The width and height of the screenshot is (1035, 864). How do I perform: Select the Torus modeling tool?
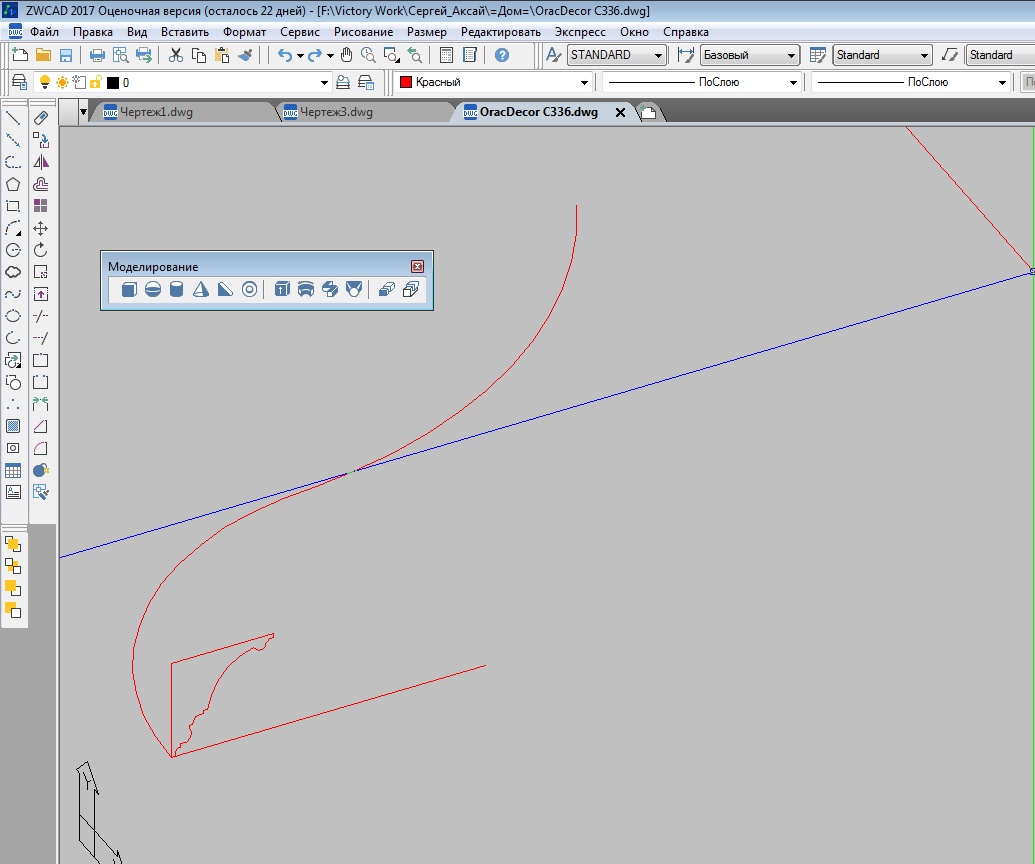click(249, 289)
